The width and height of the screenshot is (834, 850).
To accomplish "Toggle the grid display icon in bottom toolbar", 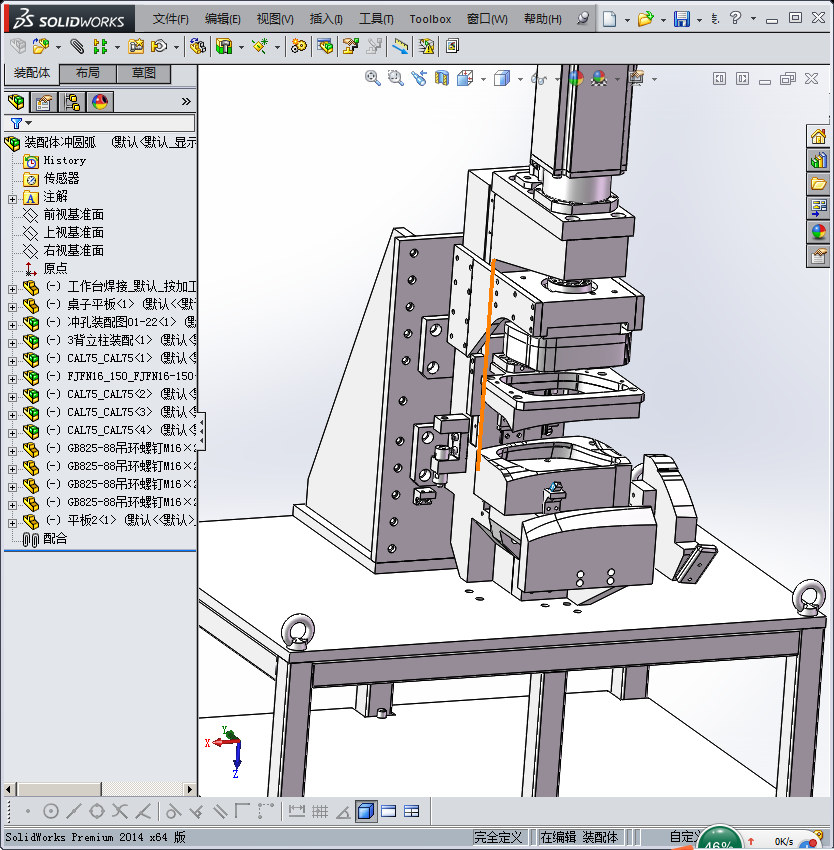I will coord(320,811).
